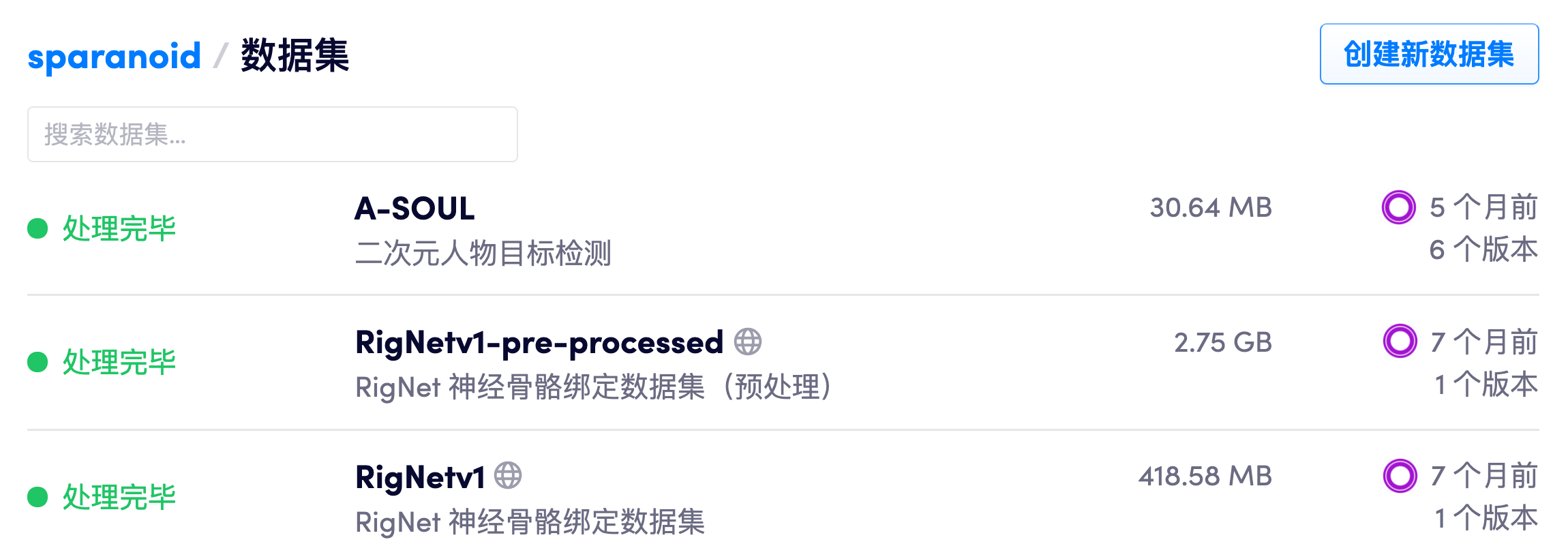Open the RigNetv1 dataset title

420,477
